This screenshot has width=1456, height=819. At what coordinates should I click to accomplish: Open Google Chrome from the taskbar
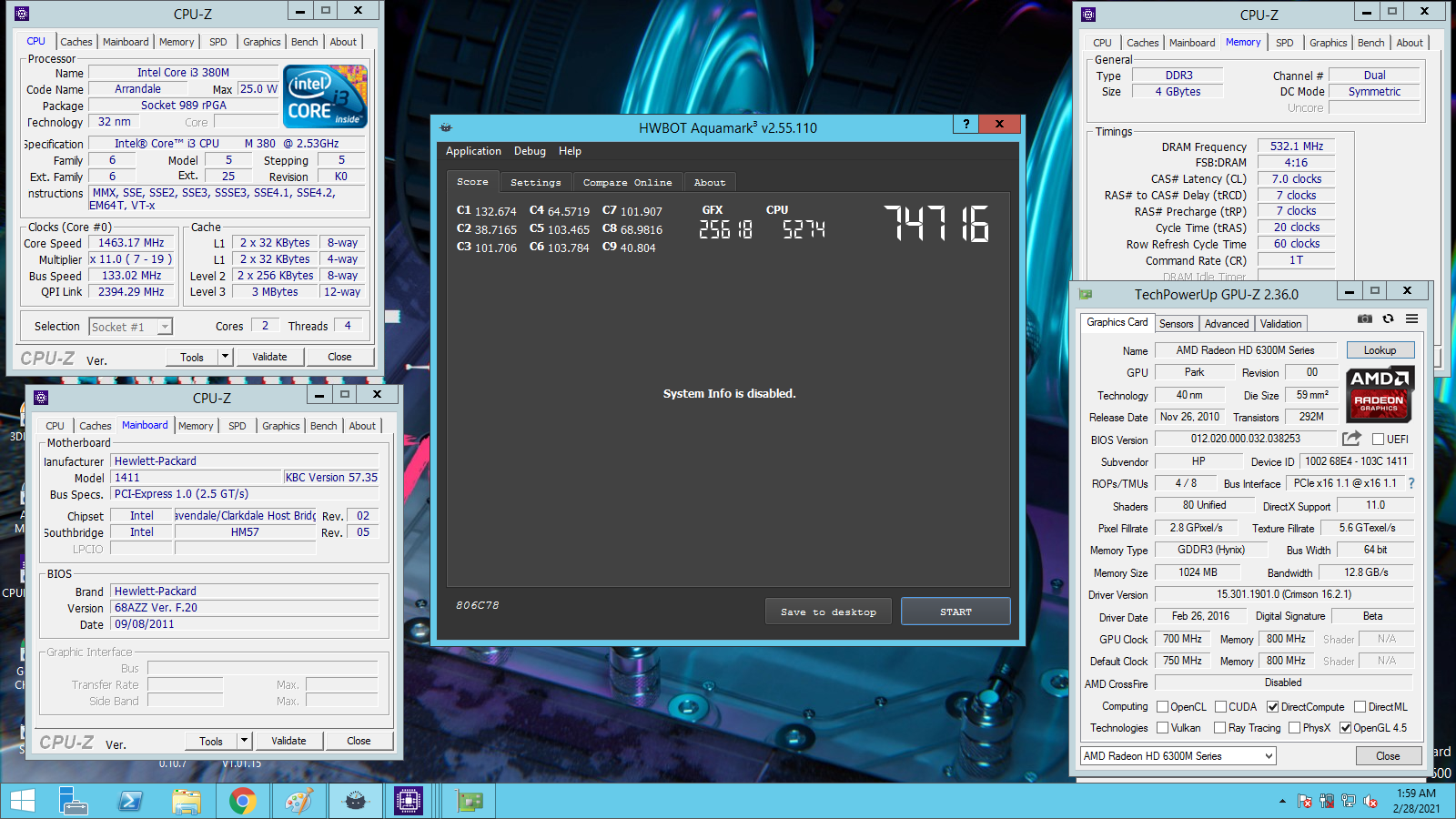click(242, 801)
